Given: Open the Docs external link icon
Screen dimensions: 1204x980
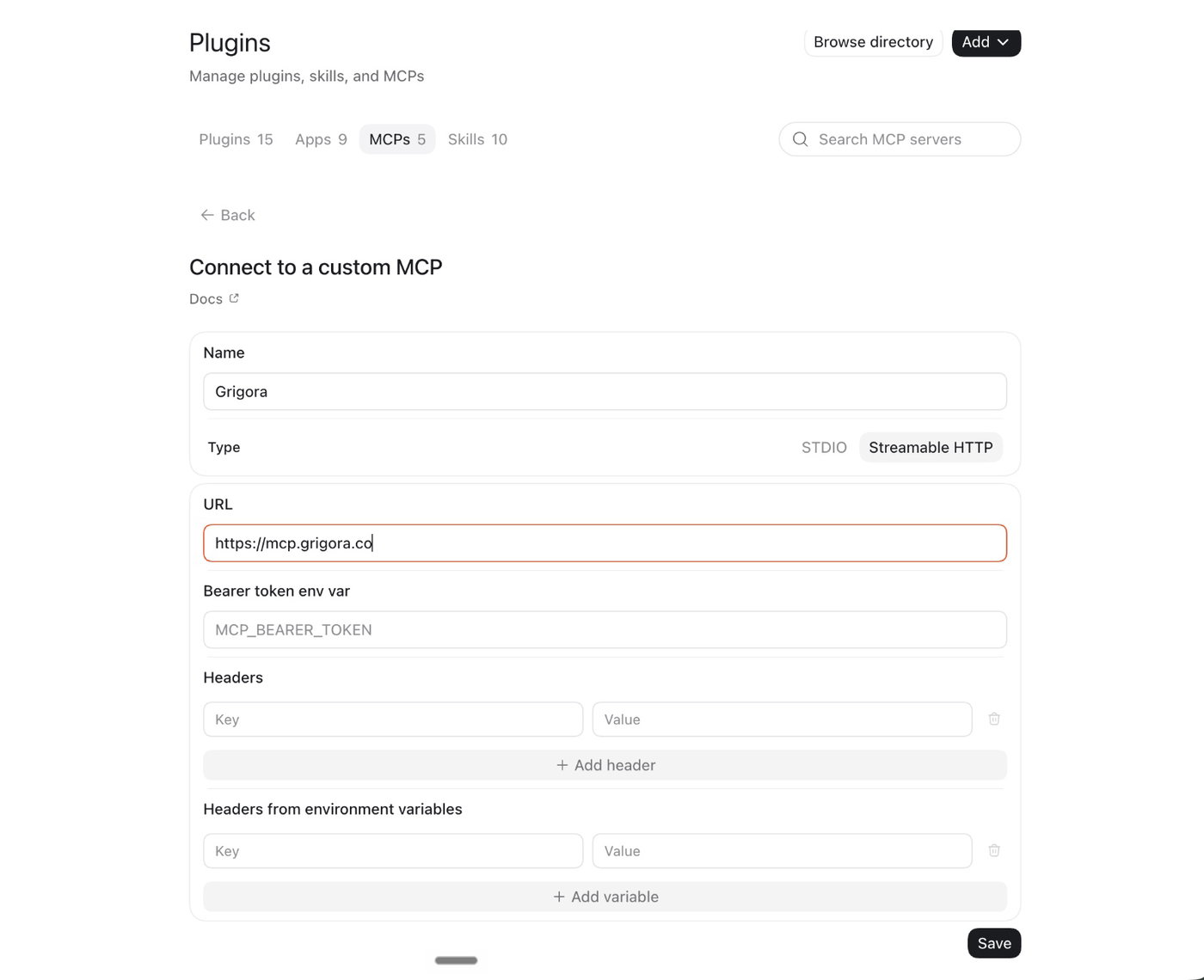Looking at the screenshot, I should (x=234, y=298).
